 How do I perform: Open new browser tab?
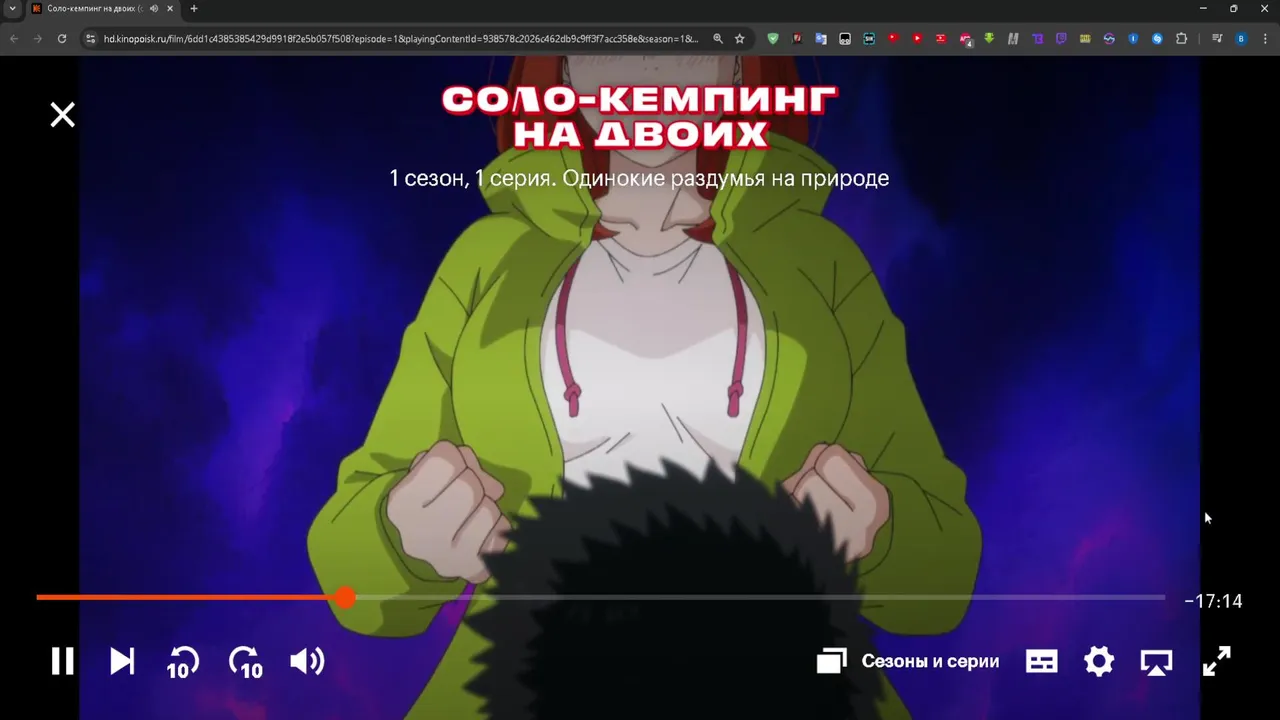coord(194,9)
